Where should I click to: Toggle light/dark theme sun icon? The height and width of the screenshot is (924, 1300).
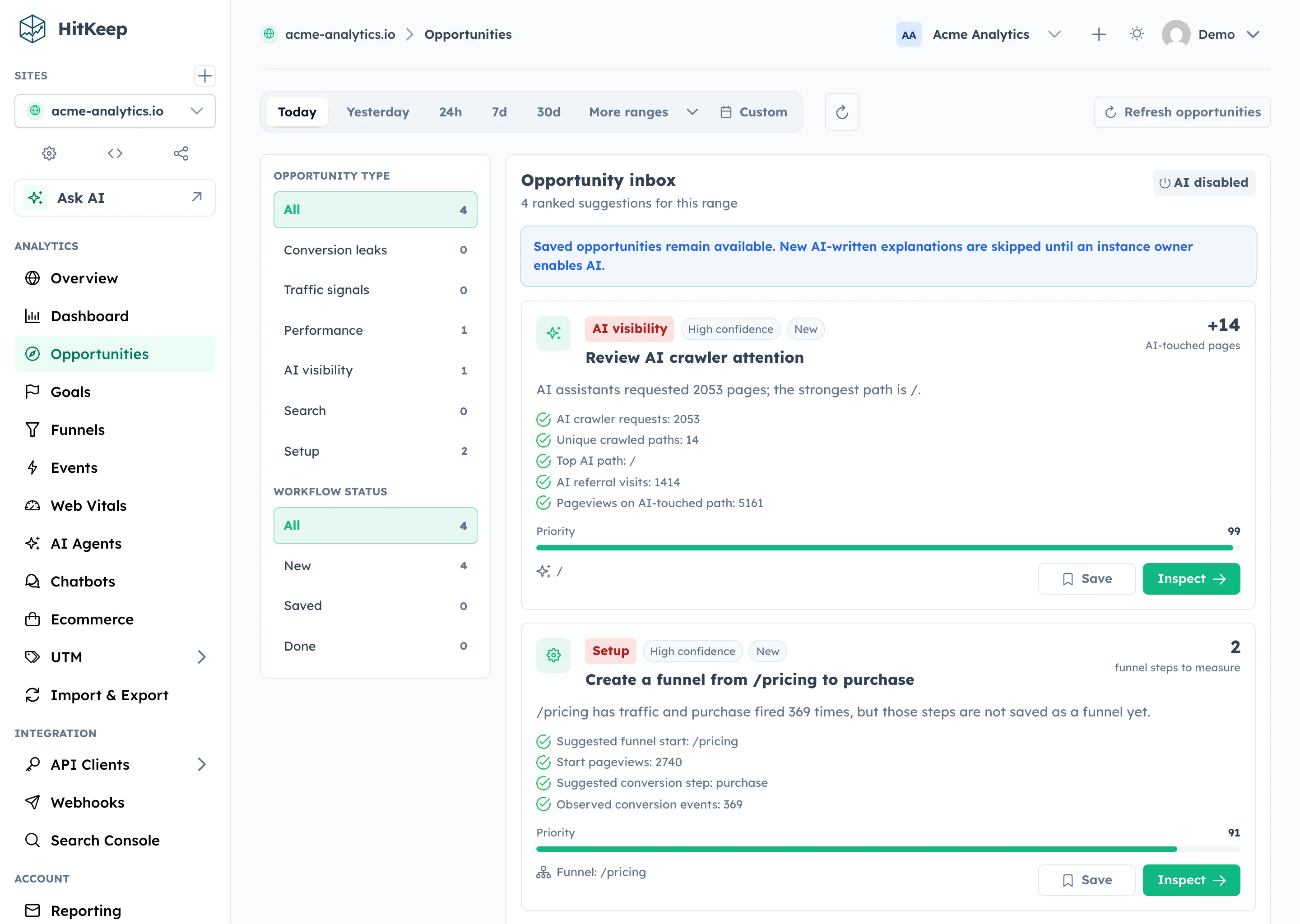click(1137, 34)
